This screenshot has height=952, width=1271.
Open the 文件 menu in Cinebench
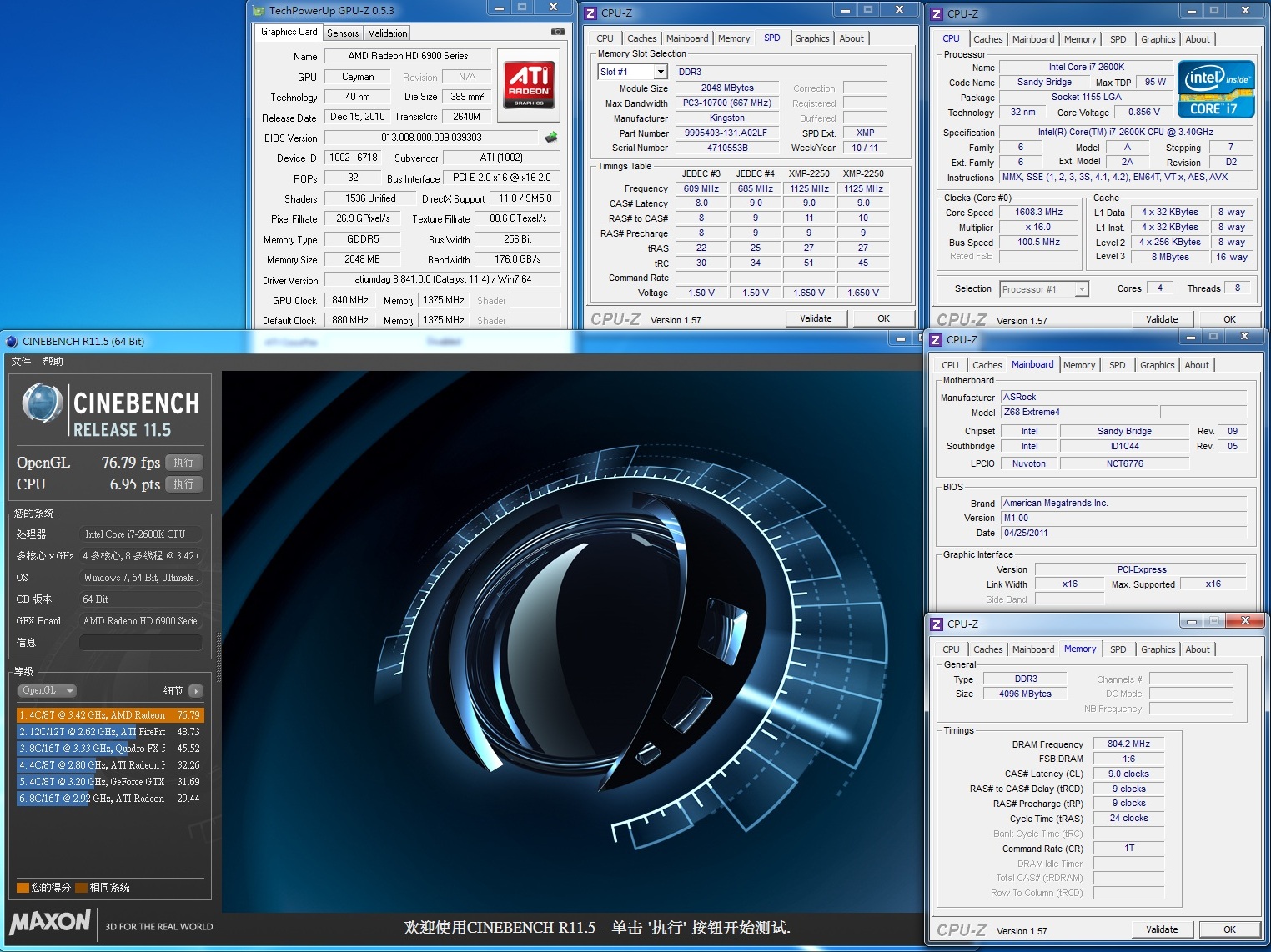(x=21, y=361)
